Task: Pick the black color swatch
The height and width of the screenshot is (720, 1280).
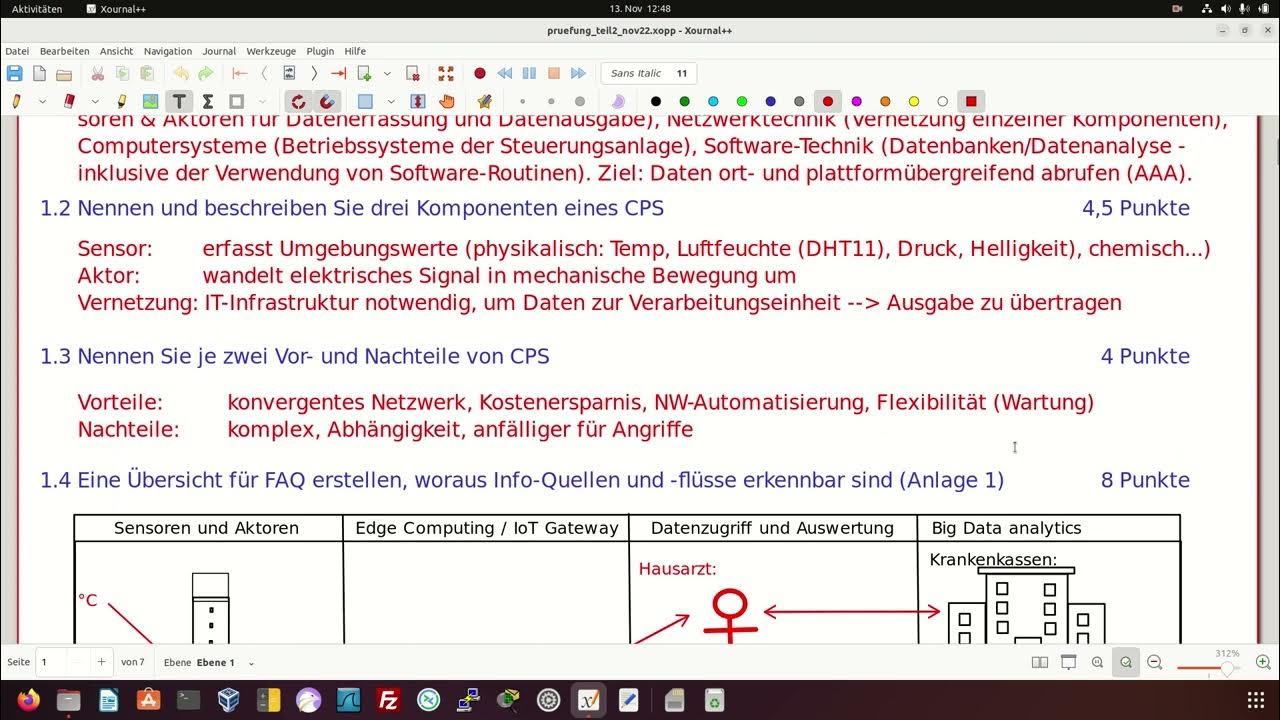Action: pyautogui.click(x=656, y=101)
